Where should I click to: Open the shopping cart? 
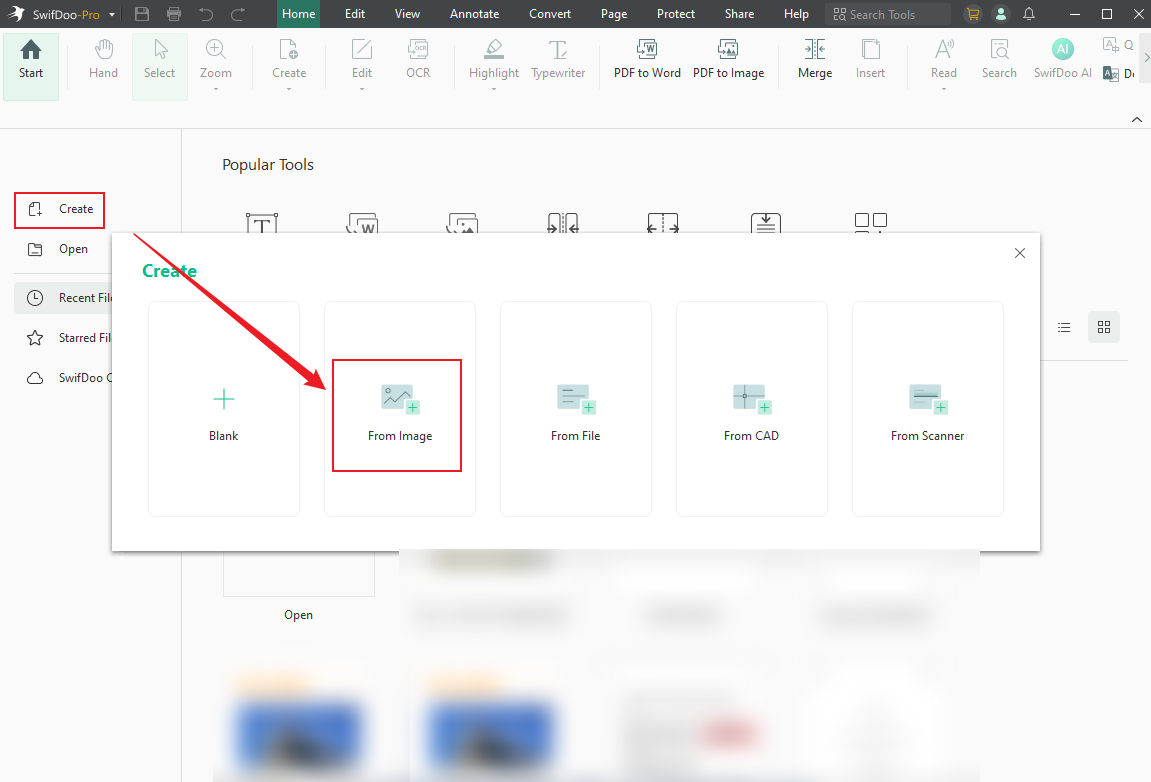coord(972,13)
